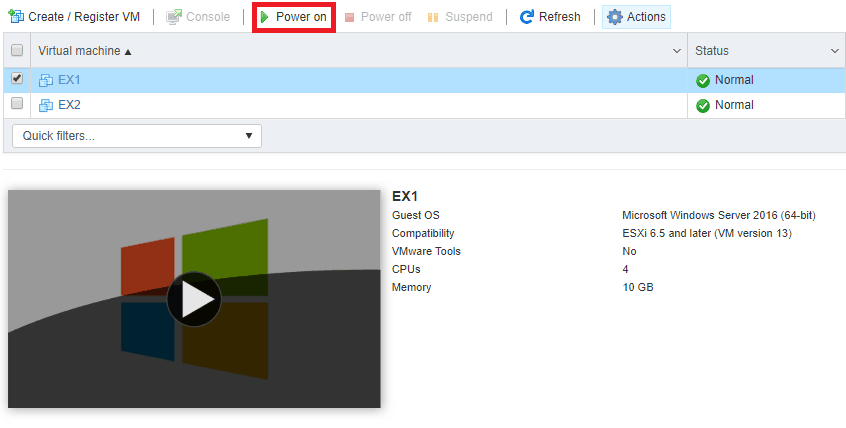The width and height of the screenshot is (846, 428).
Task: Click the CPUs label
Action: tap(406, 269)
